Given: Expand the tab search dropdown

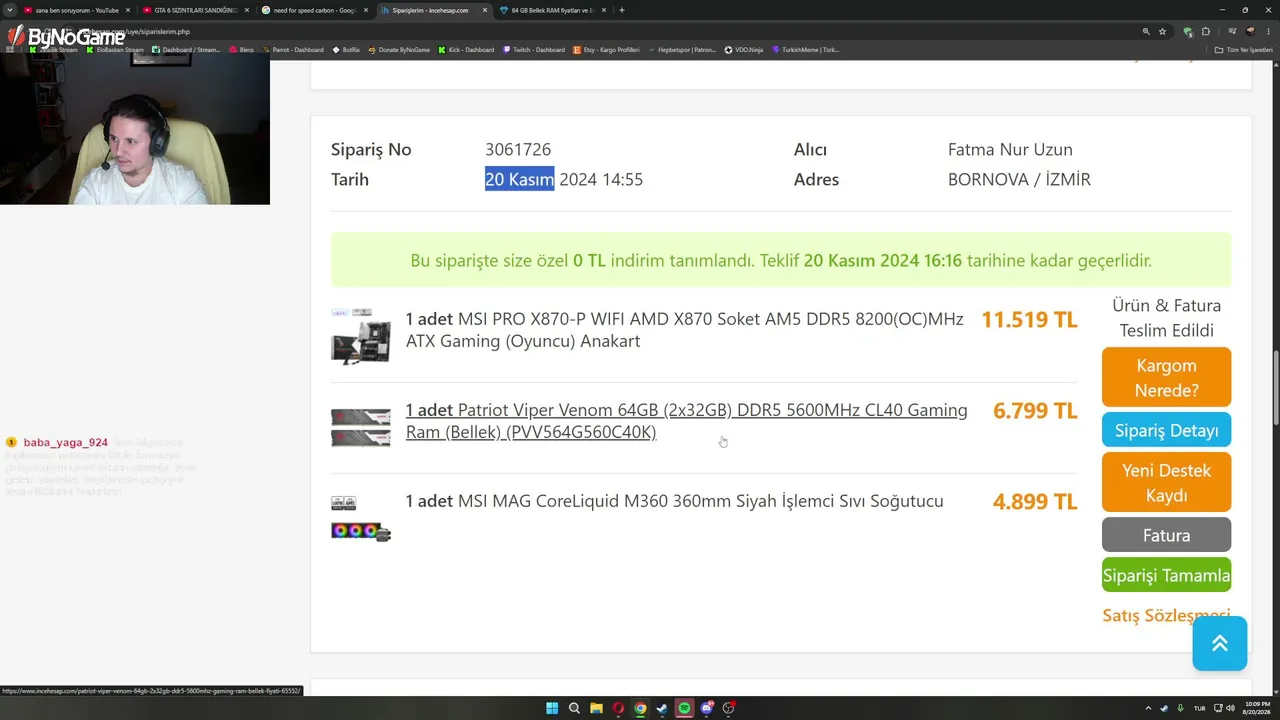Looking at the screenshot, I should tap(10, 10).
